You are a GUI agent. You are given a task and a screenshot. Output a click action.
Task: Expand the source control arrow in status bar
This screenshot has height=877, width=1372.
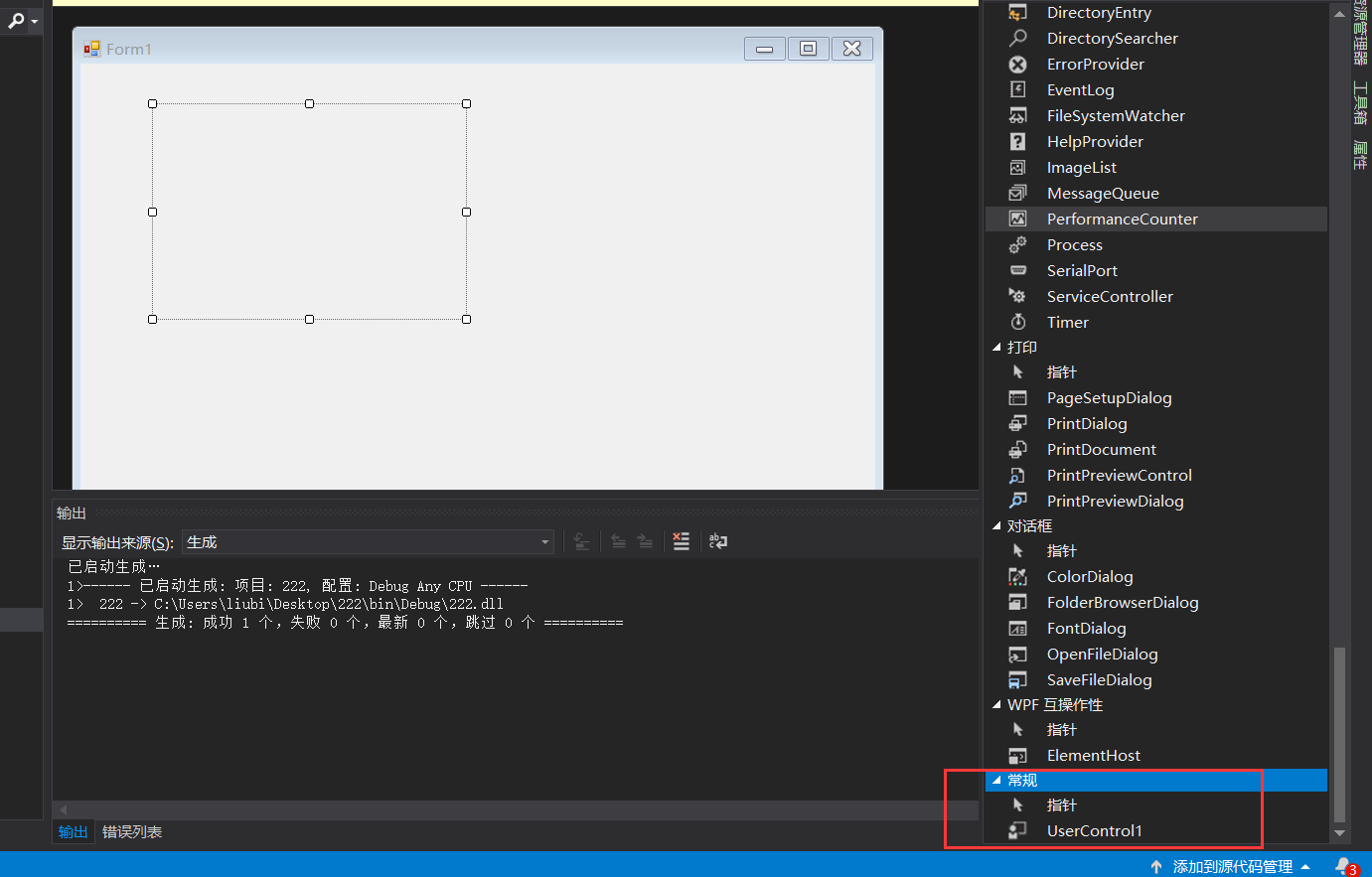pyautogui.click(x=1304, y=867)
